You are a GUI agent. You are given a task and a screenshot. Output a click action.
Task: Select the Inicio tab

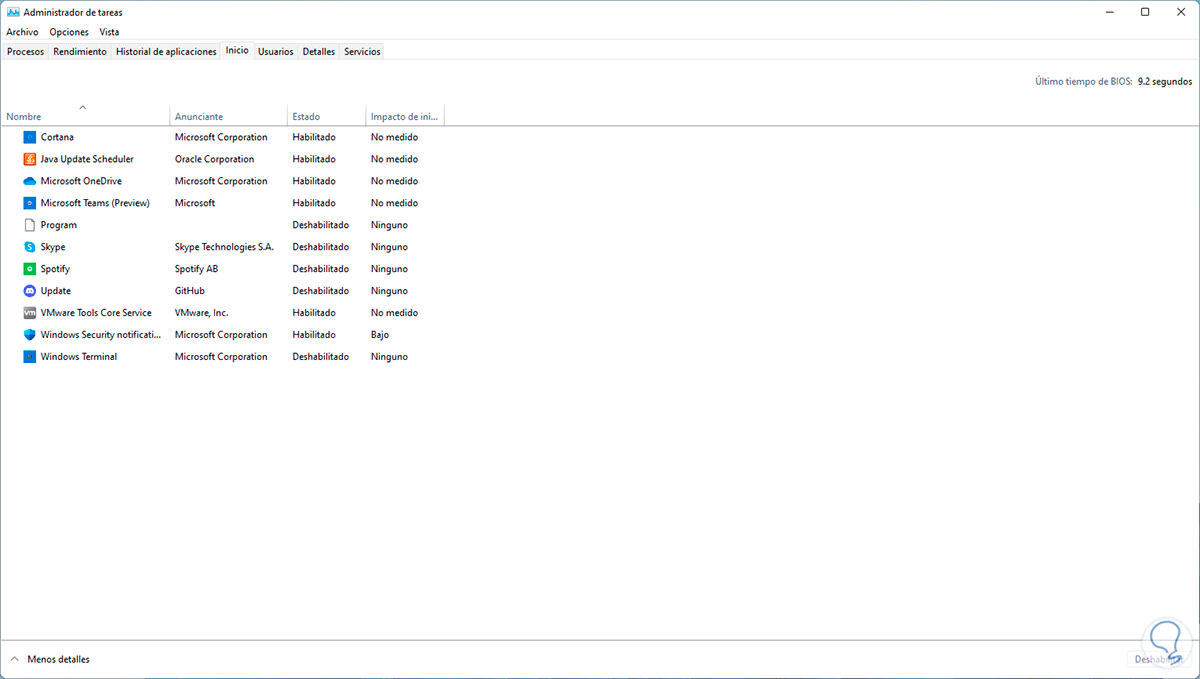pos(237,50)
